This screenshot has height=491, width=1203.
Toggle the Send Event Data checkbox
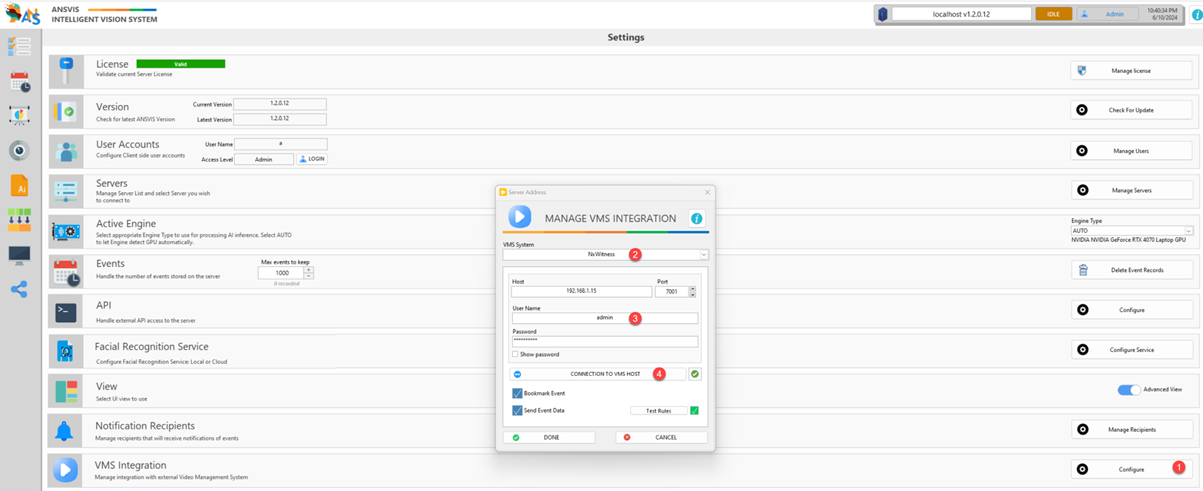coord(517,410)
